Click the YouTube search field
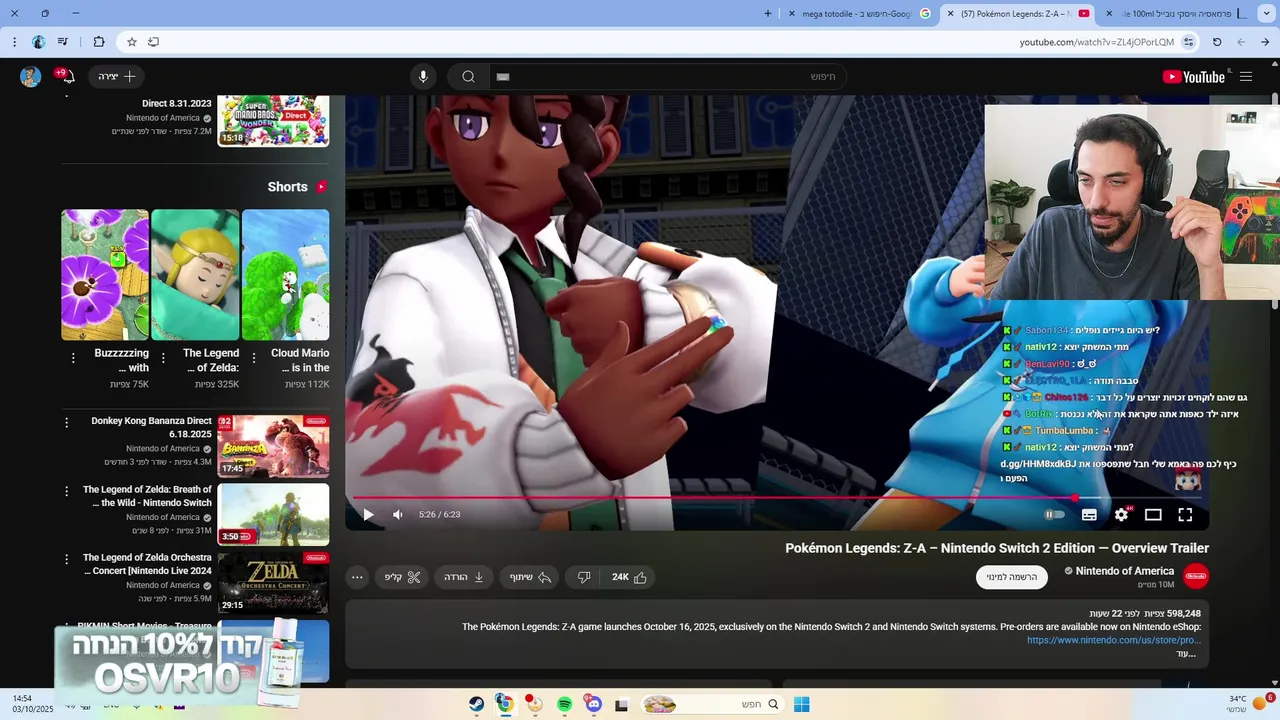 tap(668, 77)
